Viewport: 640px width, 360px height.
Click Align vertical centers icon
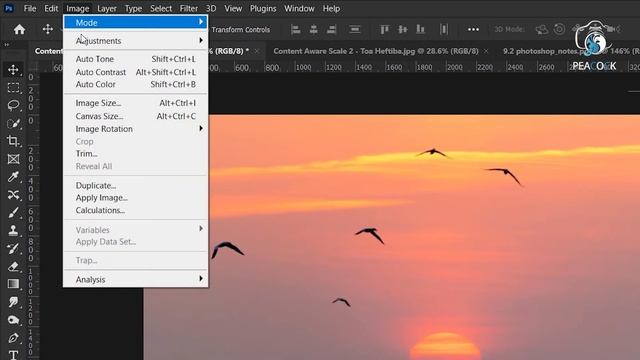coord(402,29)
